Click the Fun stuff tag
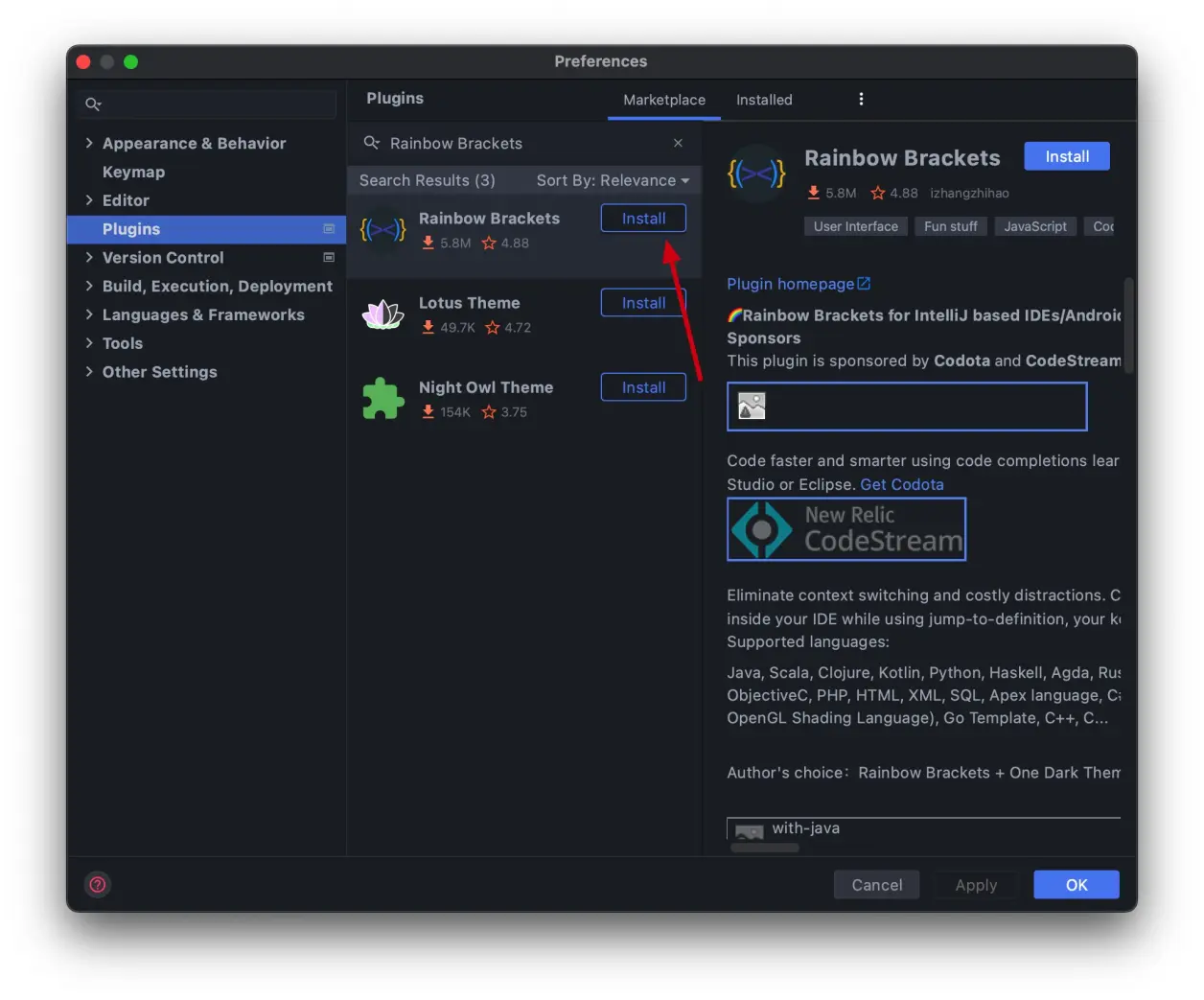Viewport: 1204px width, 1000px height. 951,226
